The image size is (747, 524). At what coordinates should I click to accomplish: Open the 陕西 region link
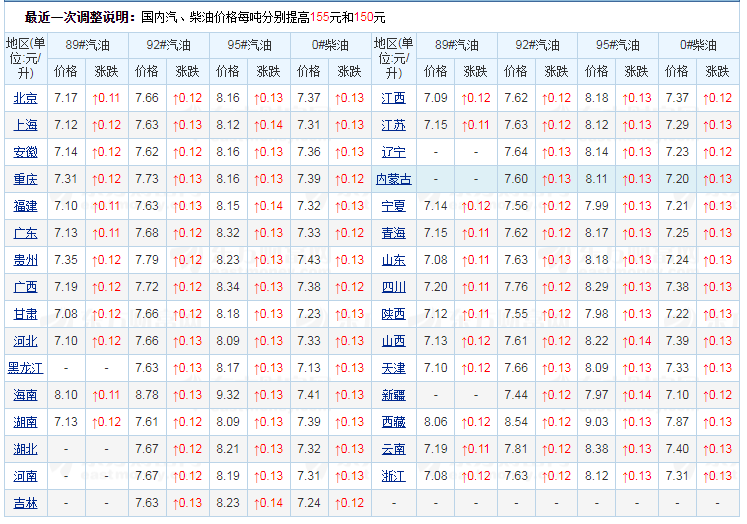tap(394, 314)
